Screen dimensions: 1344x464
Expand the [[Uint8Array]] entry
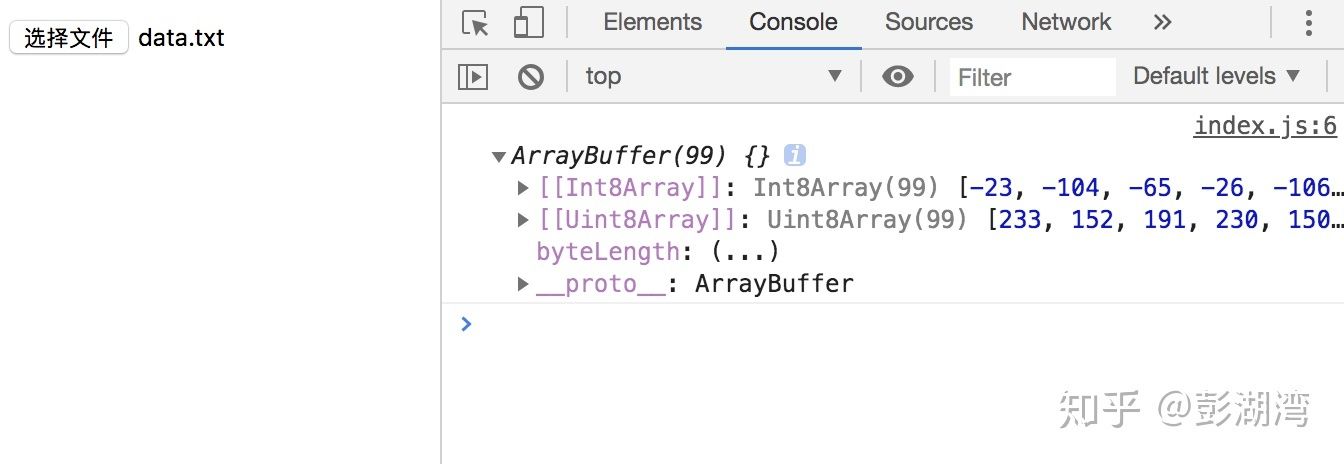pyautogui.click(x=523, y=220)
